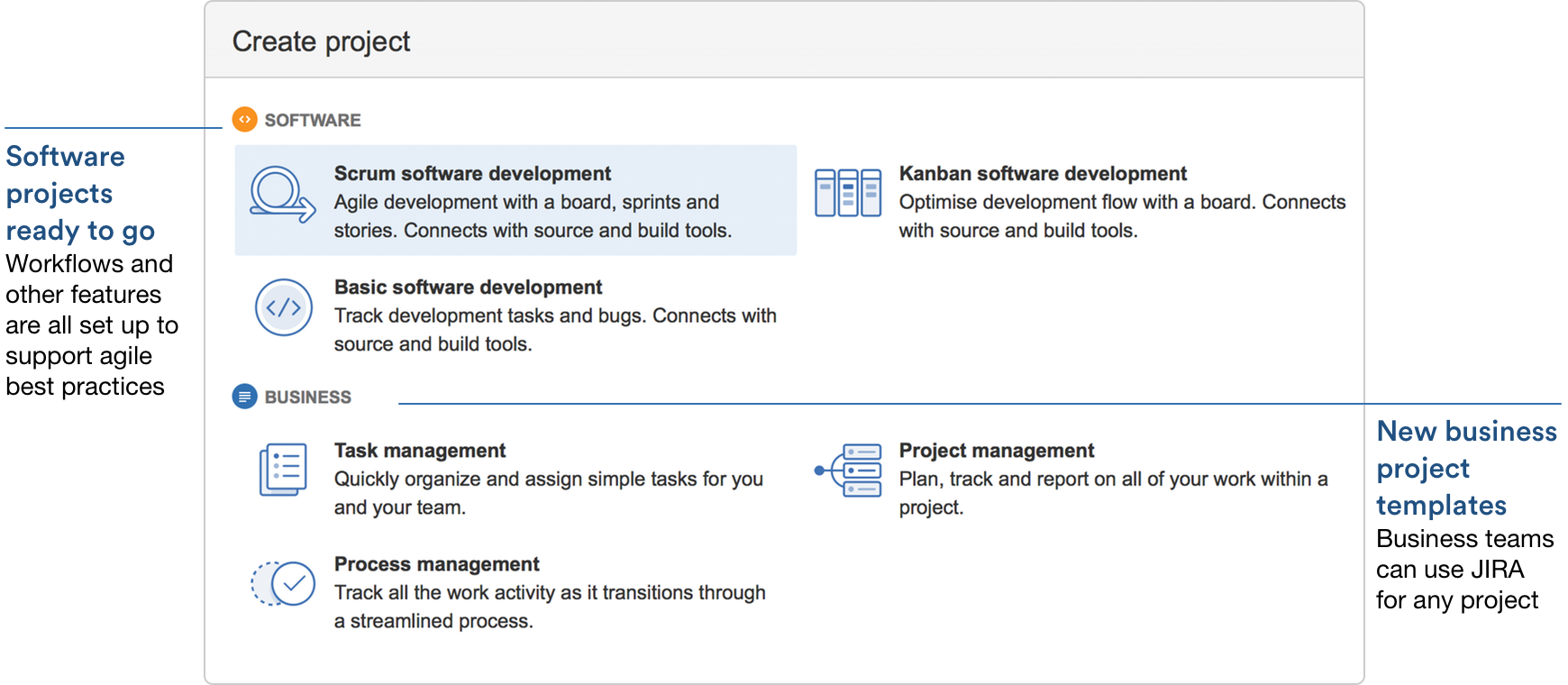1568x685 pixels.
Task: Click the Kanban board icon
Action: [847, 193]
